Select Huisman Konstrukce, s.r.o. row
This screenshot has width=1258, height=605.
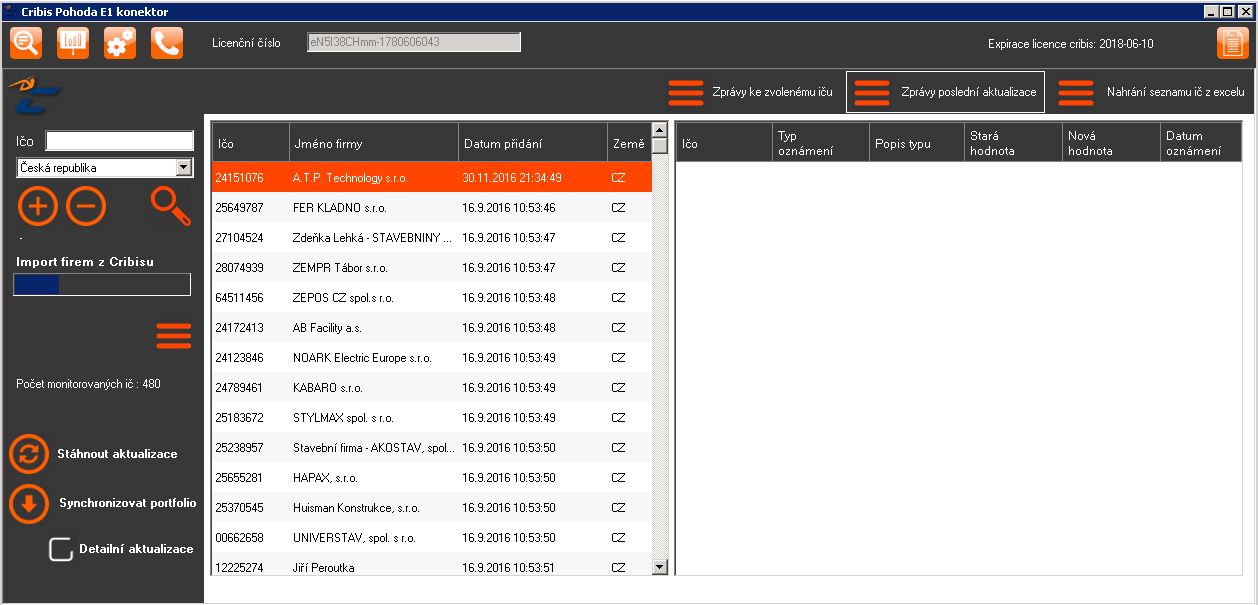(431, 507)
